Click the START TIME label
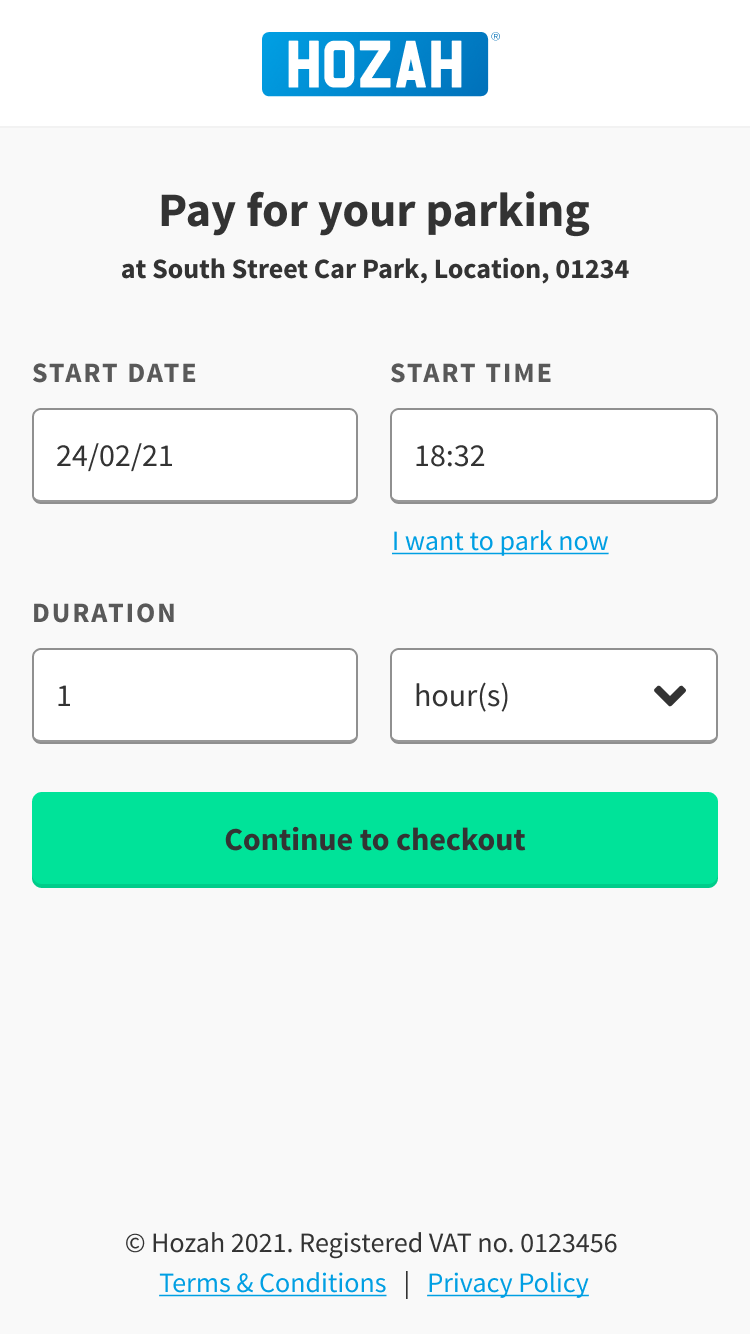 [471, 373]
